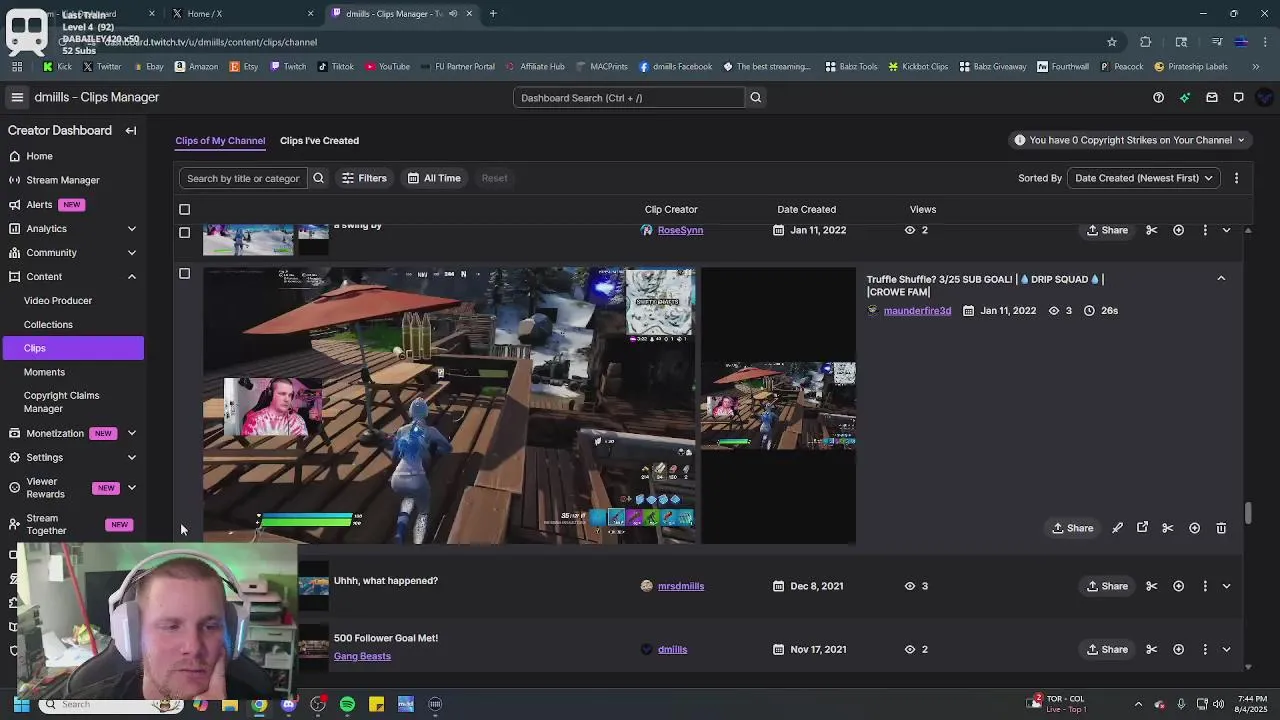Play the expanded Truffle Shuffle clip preview

[x=449, y=405]
